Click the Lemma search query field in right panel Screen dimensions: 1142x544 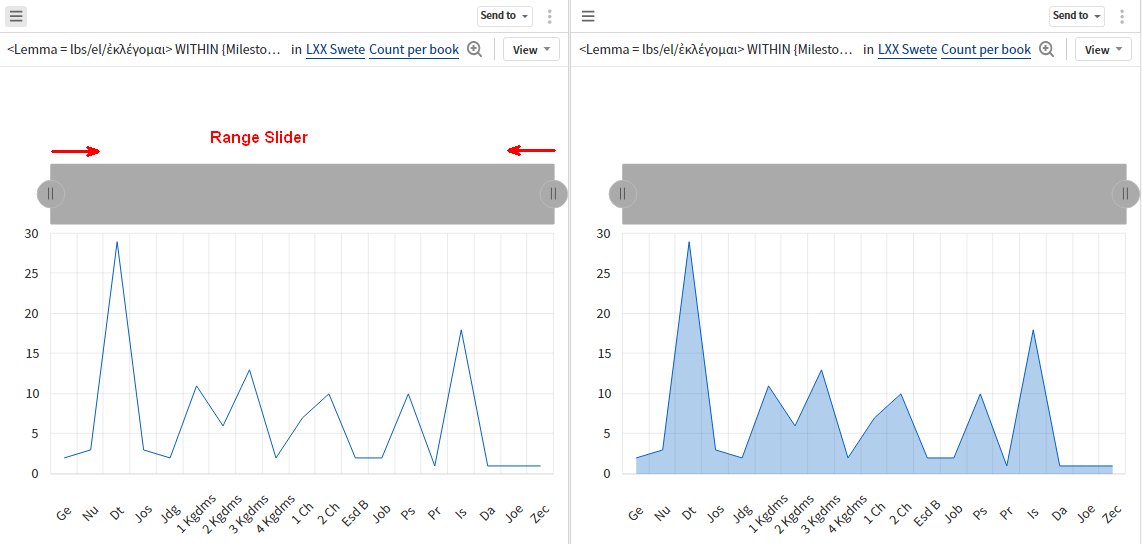[x=716, y=50]
